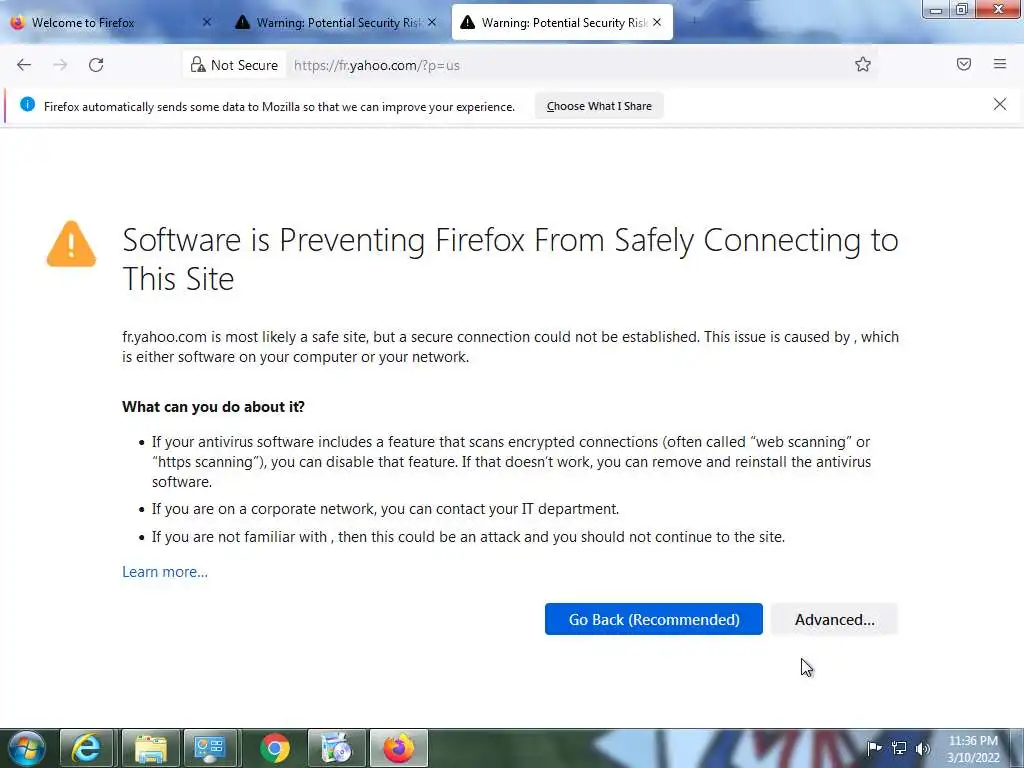
Task: Click the reload page icon
Action: pyautogui.click(x=96, y=65)
